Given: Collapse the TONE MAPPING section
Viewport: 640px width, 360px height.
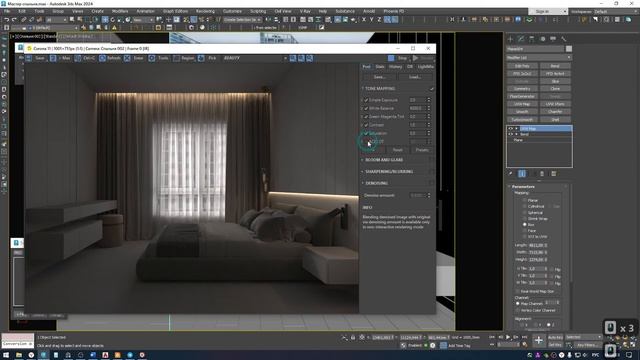Looking at the screenshot, I should coord(362,89).
